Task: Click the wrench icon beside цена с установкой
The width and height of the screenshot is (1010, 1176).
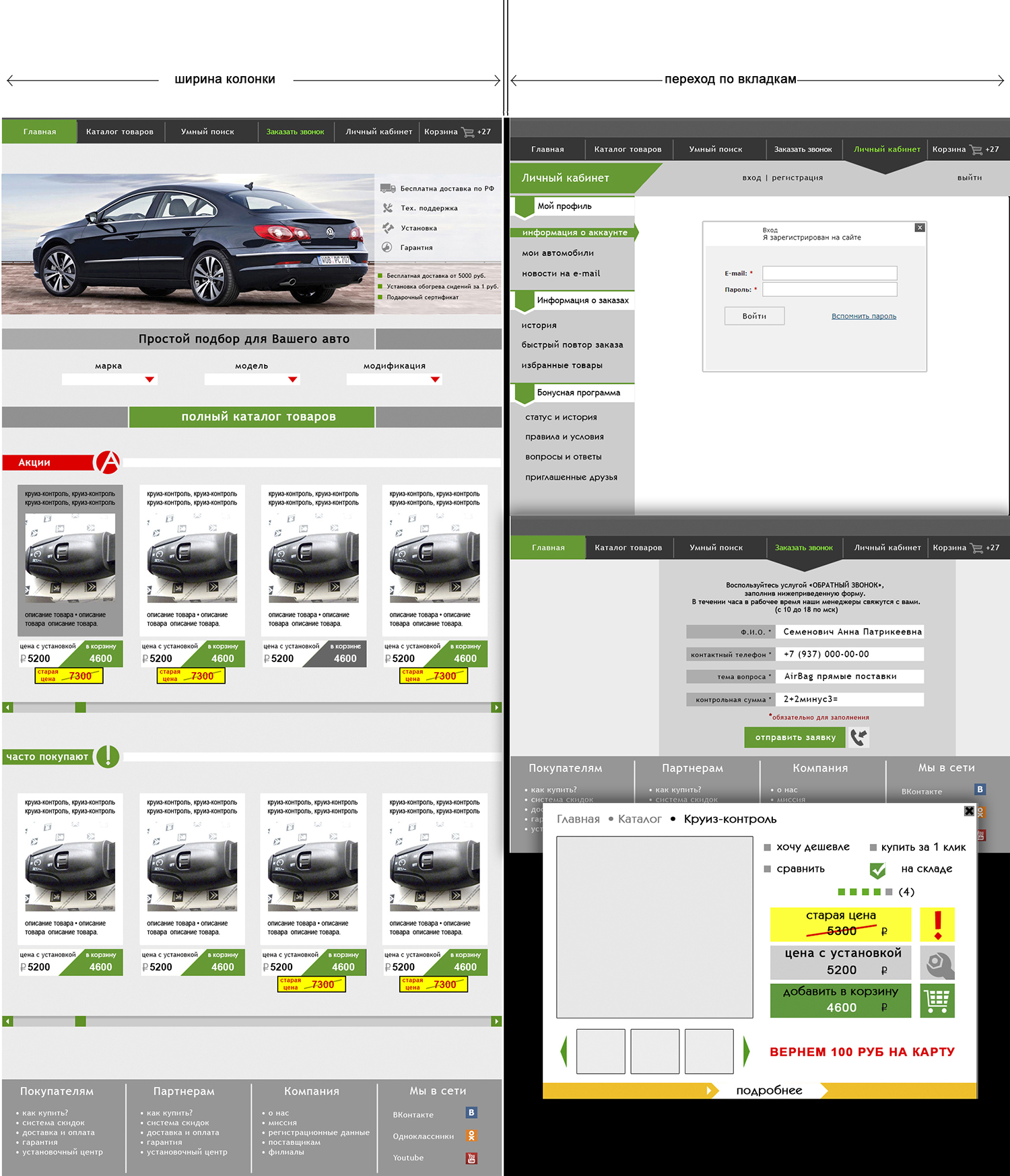Action: 937,963
